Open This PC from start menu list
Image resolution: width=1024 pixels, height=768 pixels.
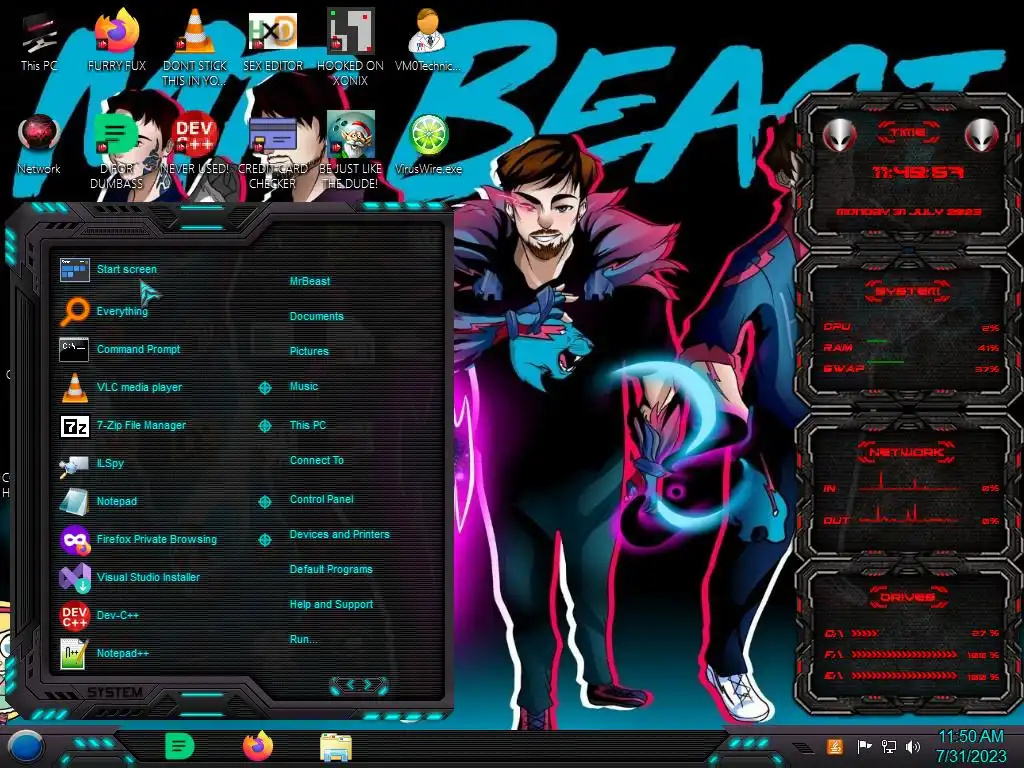[308, 425]
